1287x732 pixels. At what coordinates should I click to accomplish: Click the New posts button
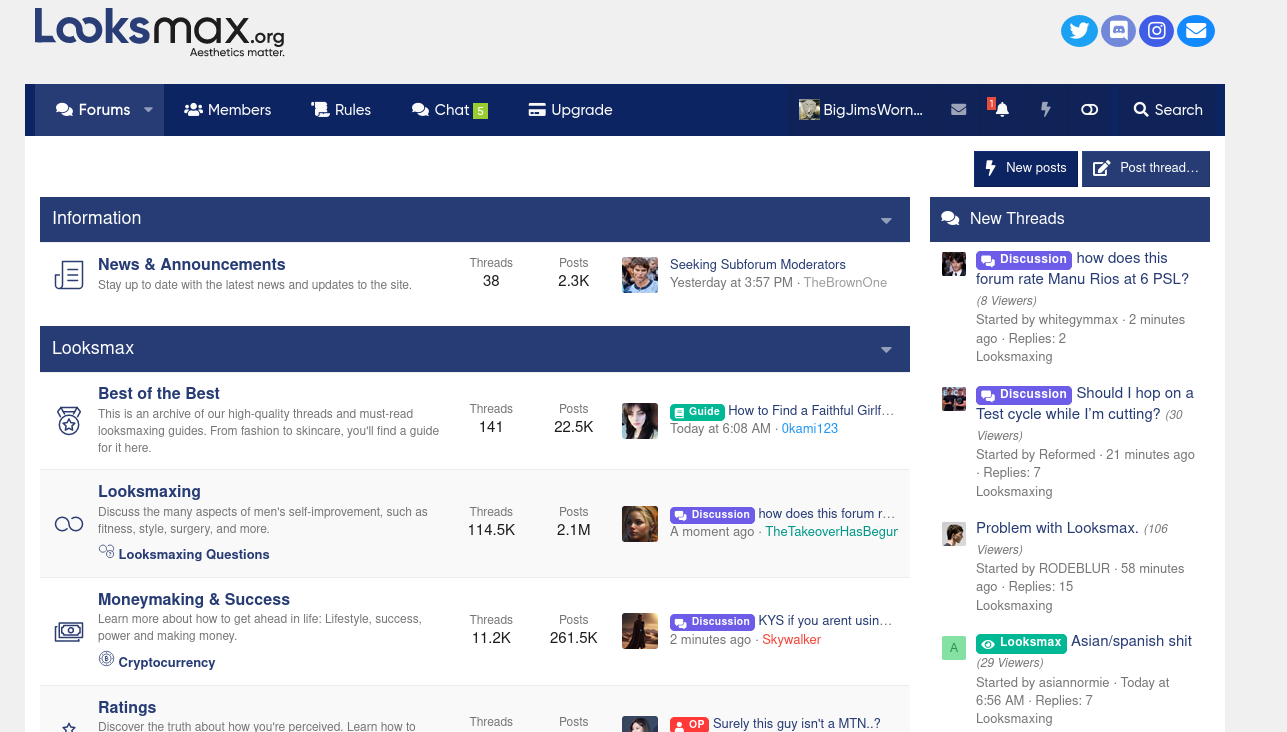click(x=1026, y=168)
